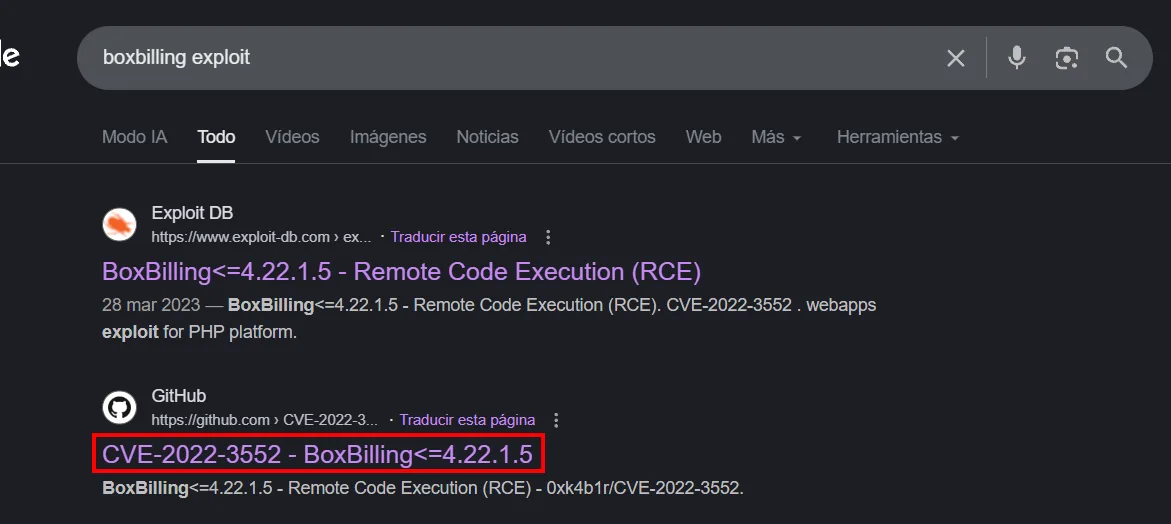Open the three-dot menu for GitHub result
This screenshot has height=524, width=1171.
click(556, 420)
